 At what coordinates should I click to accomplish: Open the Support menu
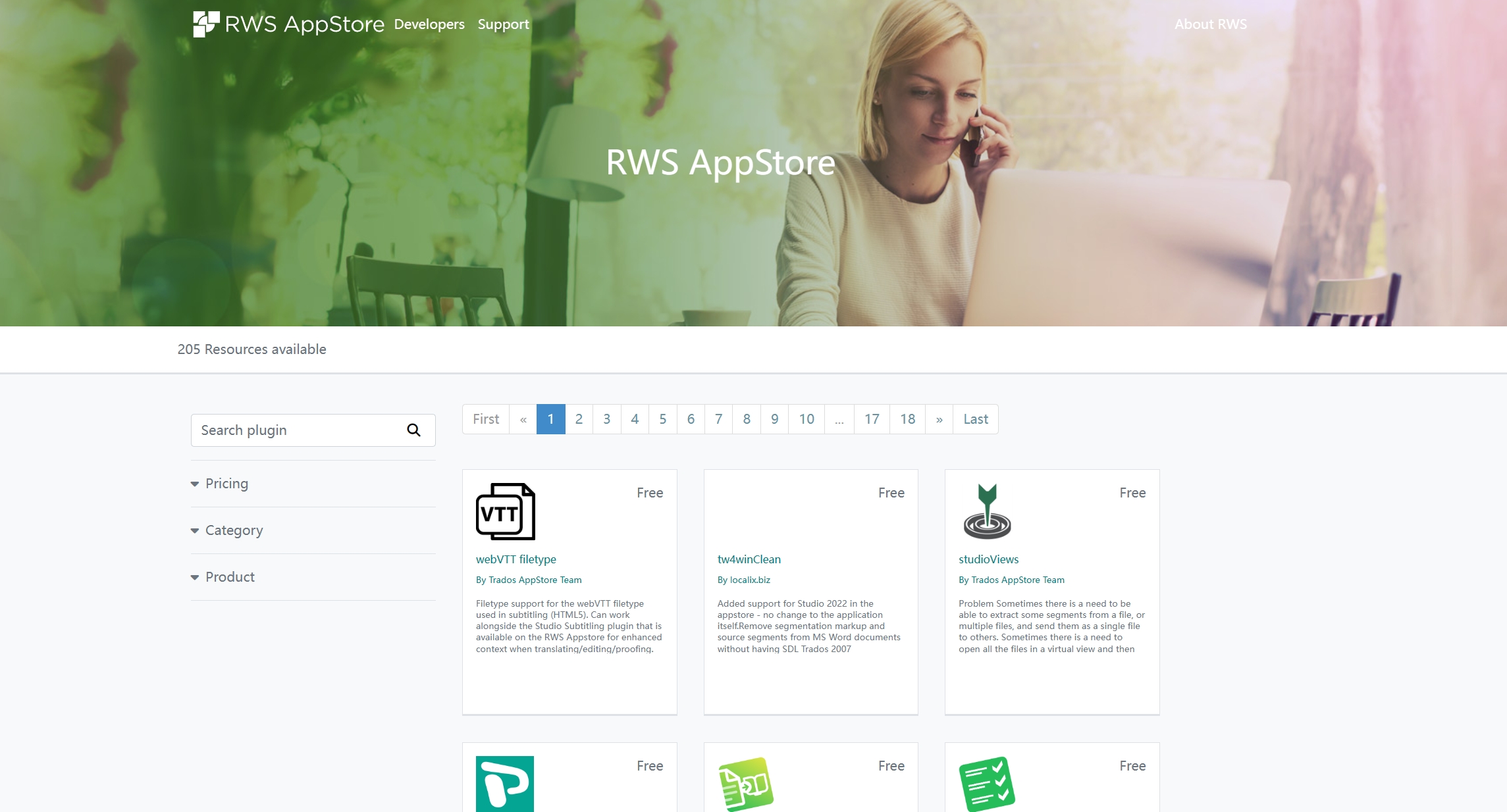[x=503, y=24]
